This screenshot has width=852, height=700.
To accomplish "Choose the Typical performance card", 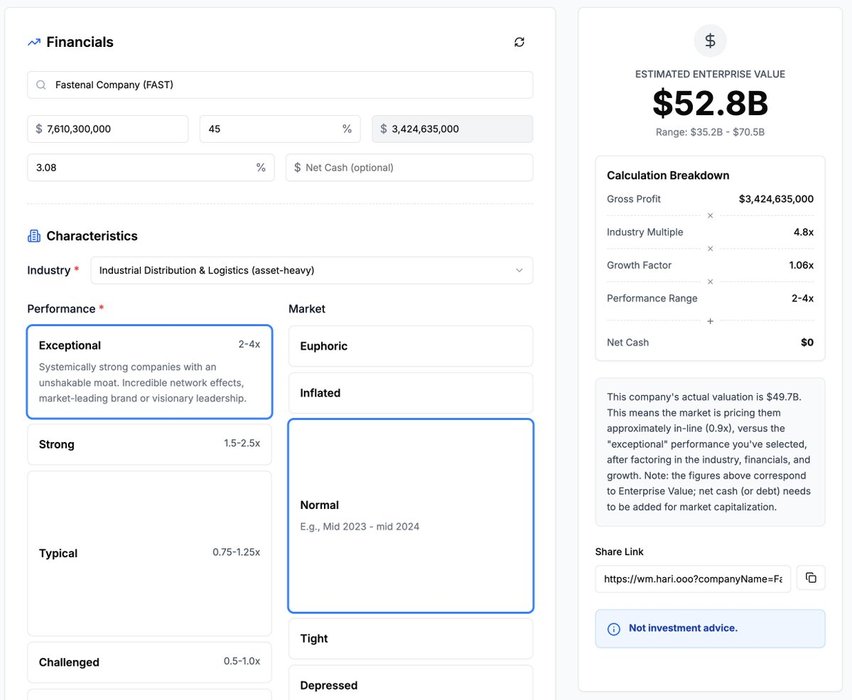I will [149, 553].
